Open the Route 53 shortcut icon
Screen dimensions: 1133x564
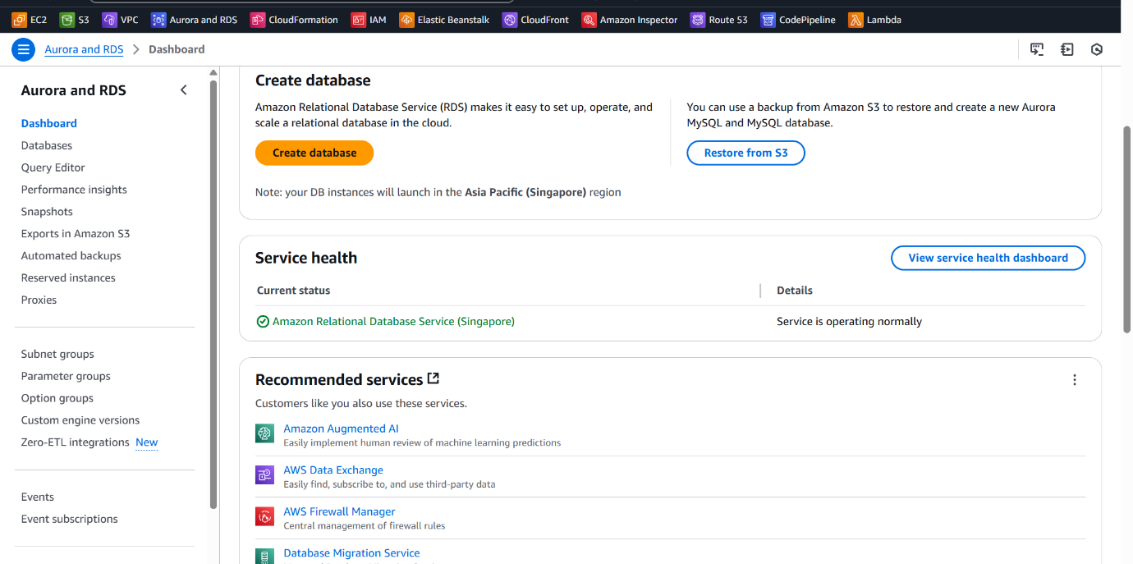[697, 20]
